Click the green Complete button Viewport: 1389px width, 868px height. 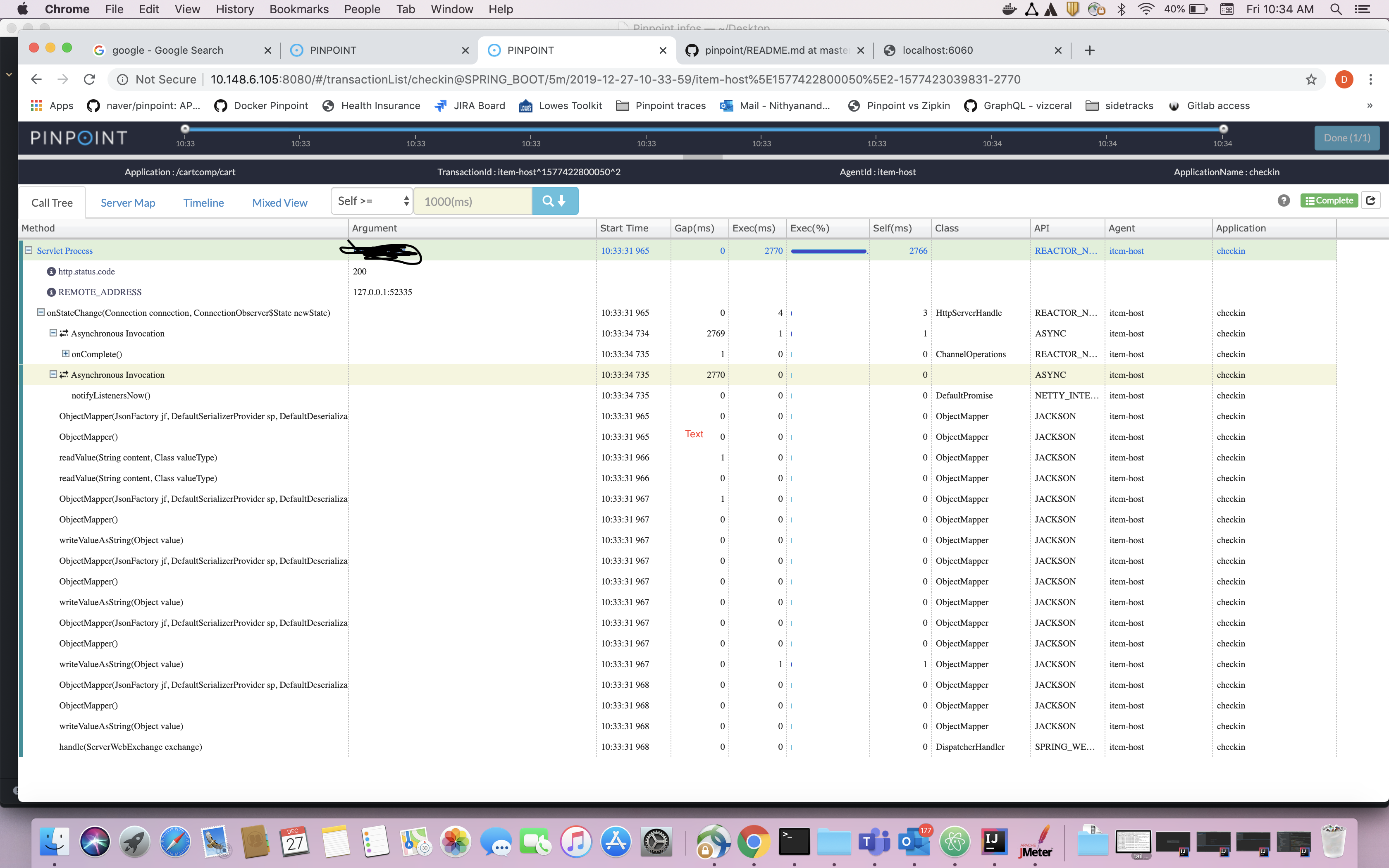pos(1329,200)
